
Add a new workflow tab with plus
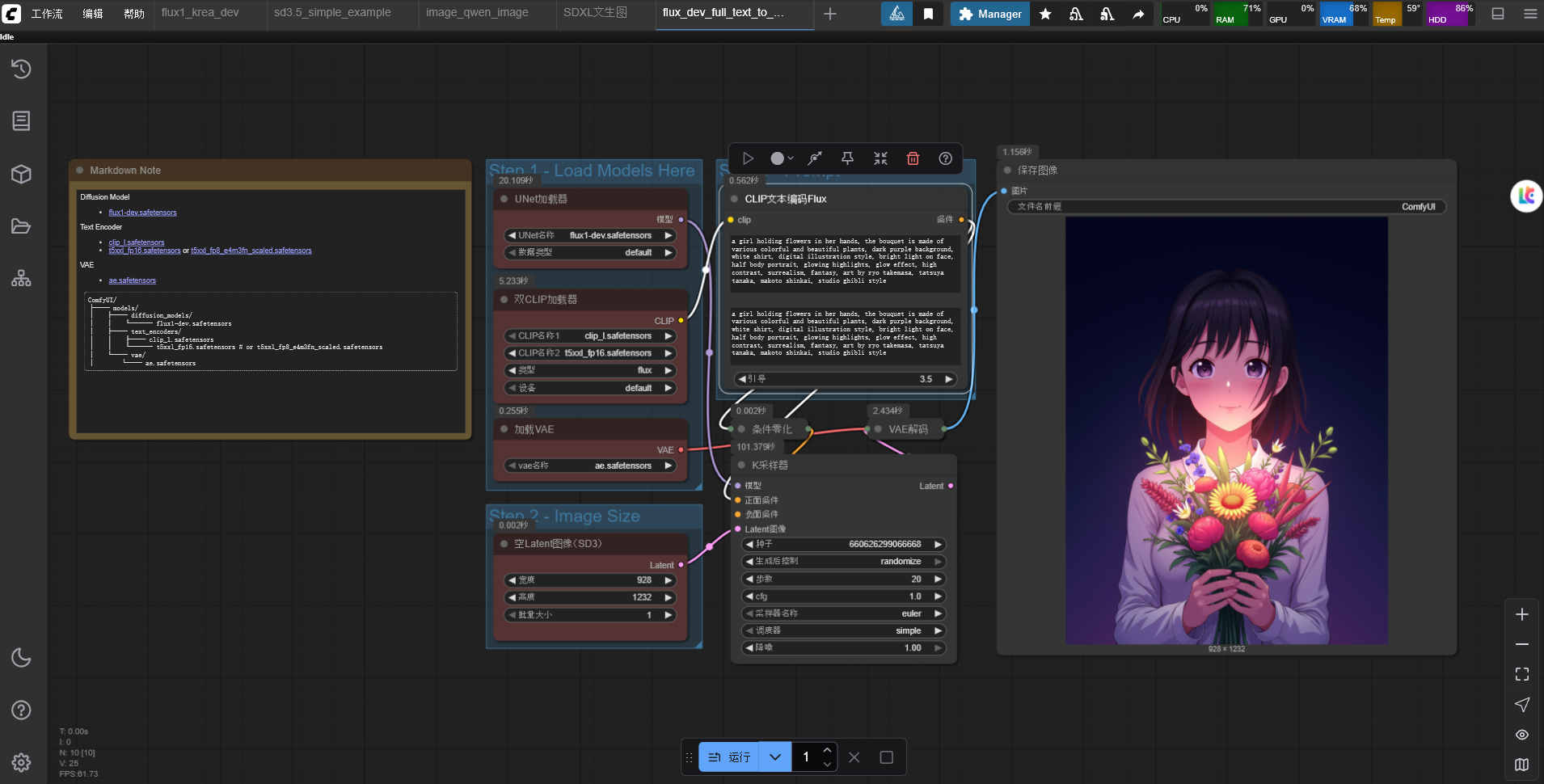830,14
